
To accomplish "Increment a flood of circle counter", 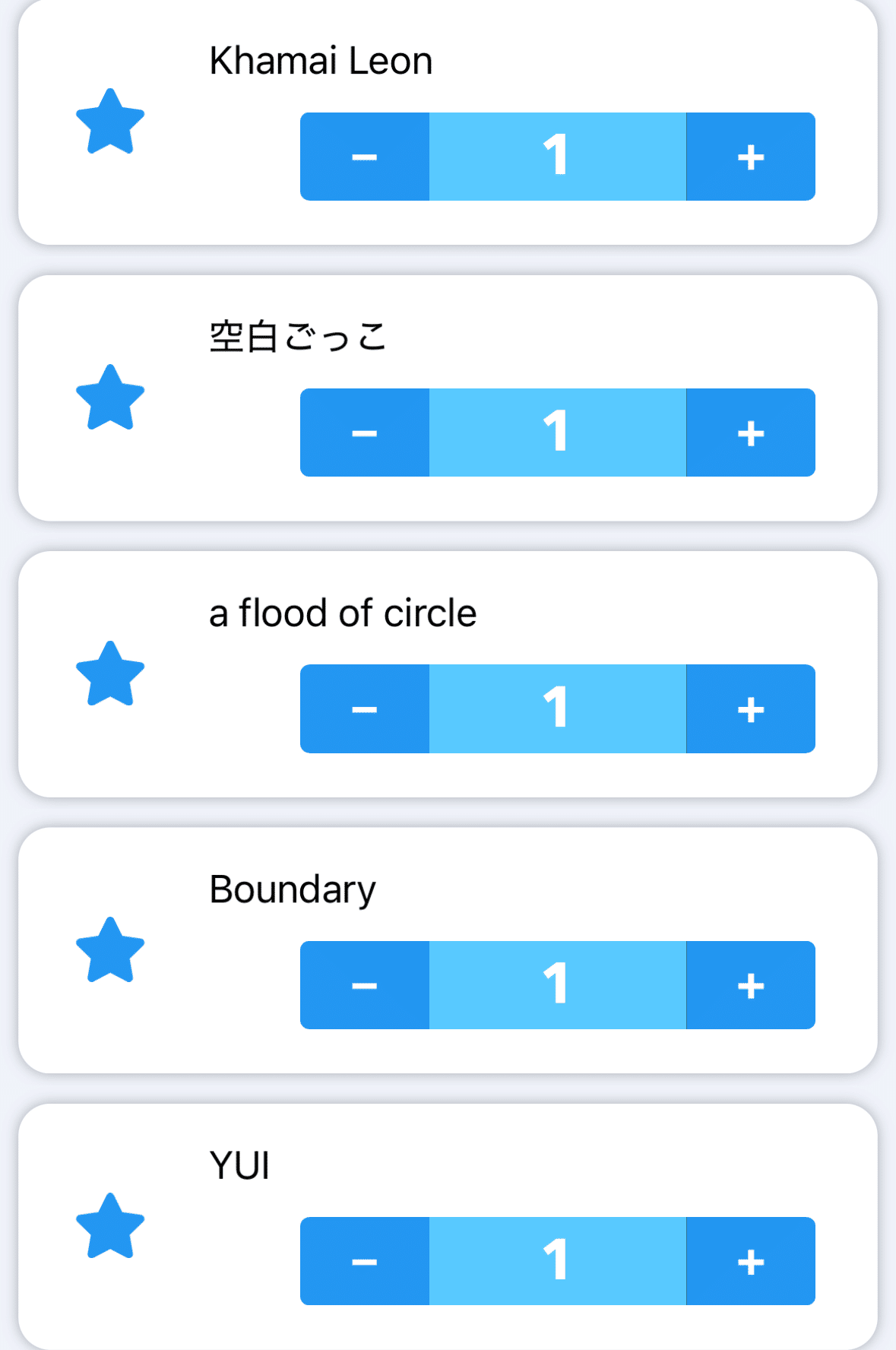I will tap(750, 709).
